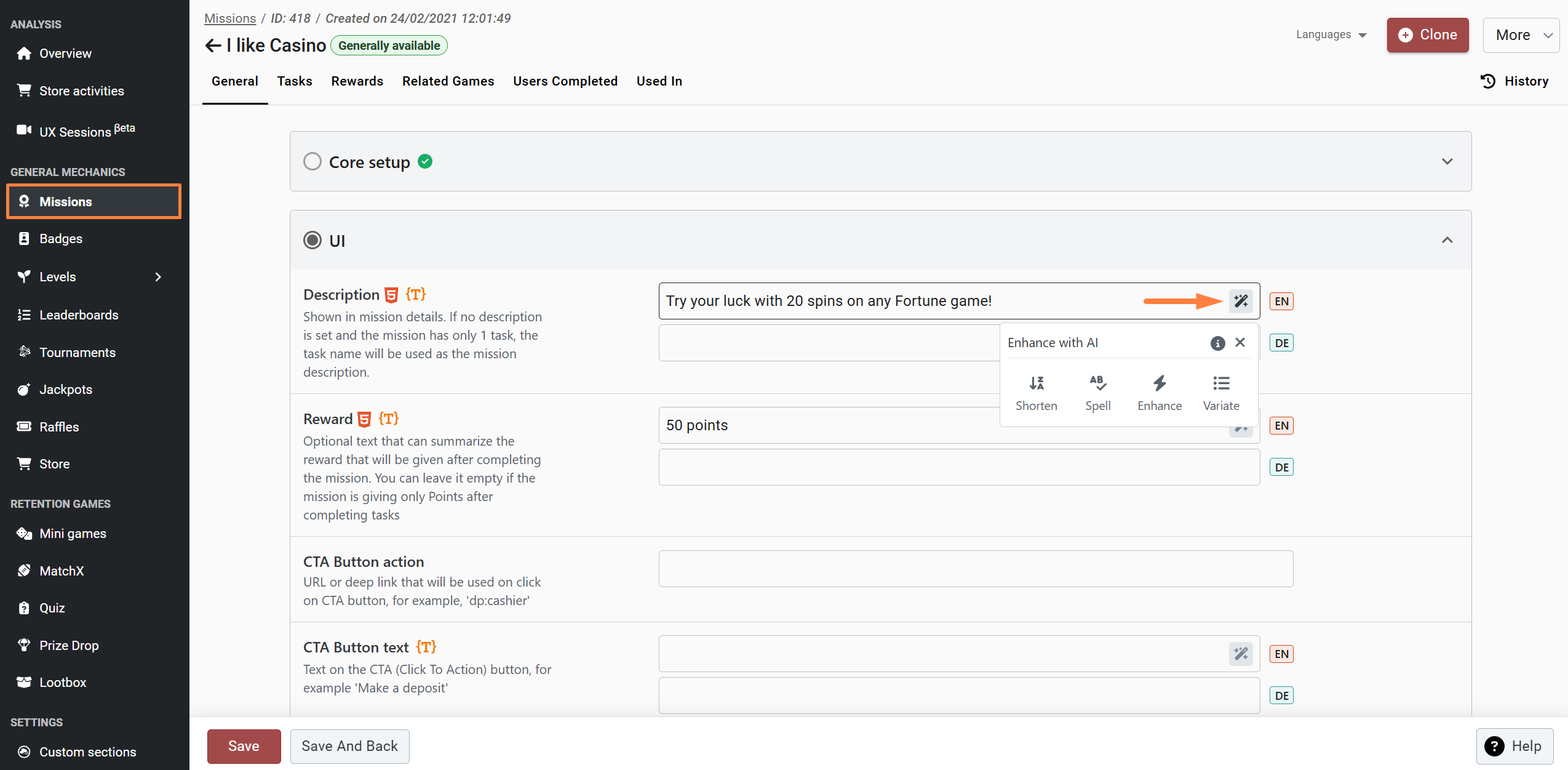
Task: Select the Core setup radio button
Action: 312,161
